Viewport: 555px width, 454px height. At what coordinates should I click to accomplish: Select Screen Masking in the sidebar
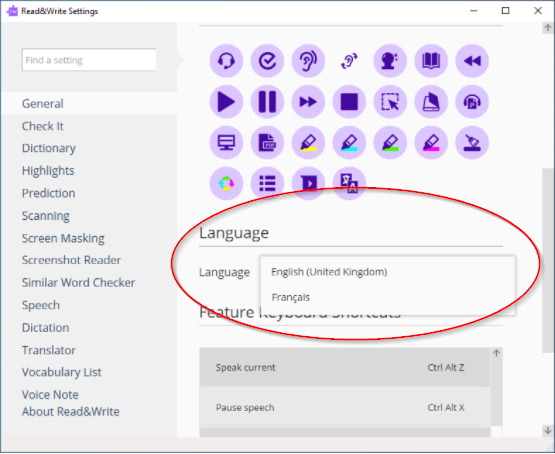coord(63,239)
